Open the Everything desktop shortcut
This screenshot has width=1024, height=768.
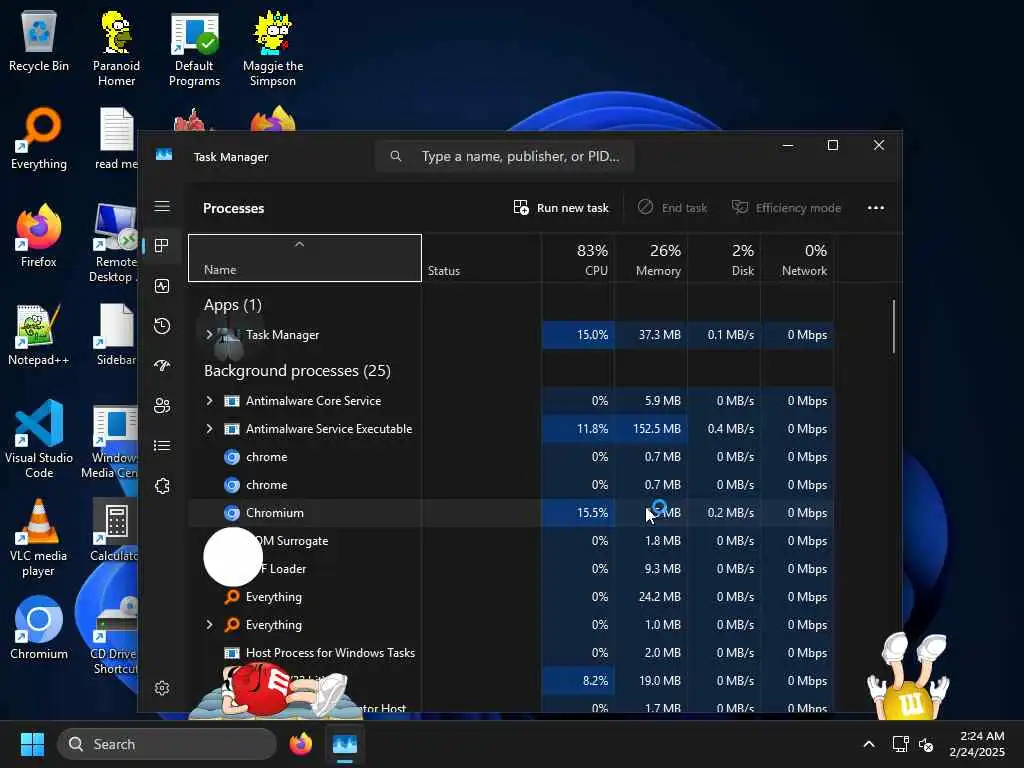tap(39, 139)
